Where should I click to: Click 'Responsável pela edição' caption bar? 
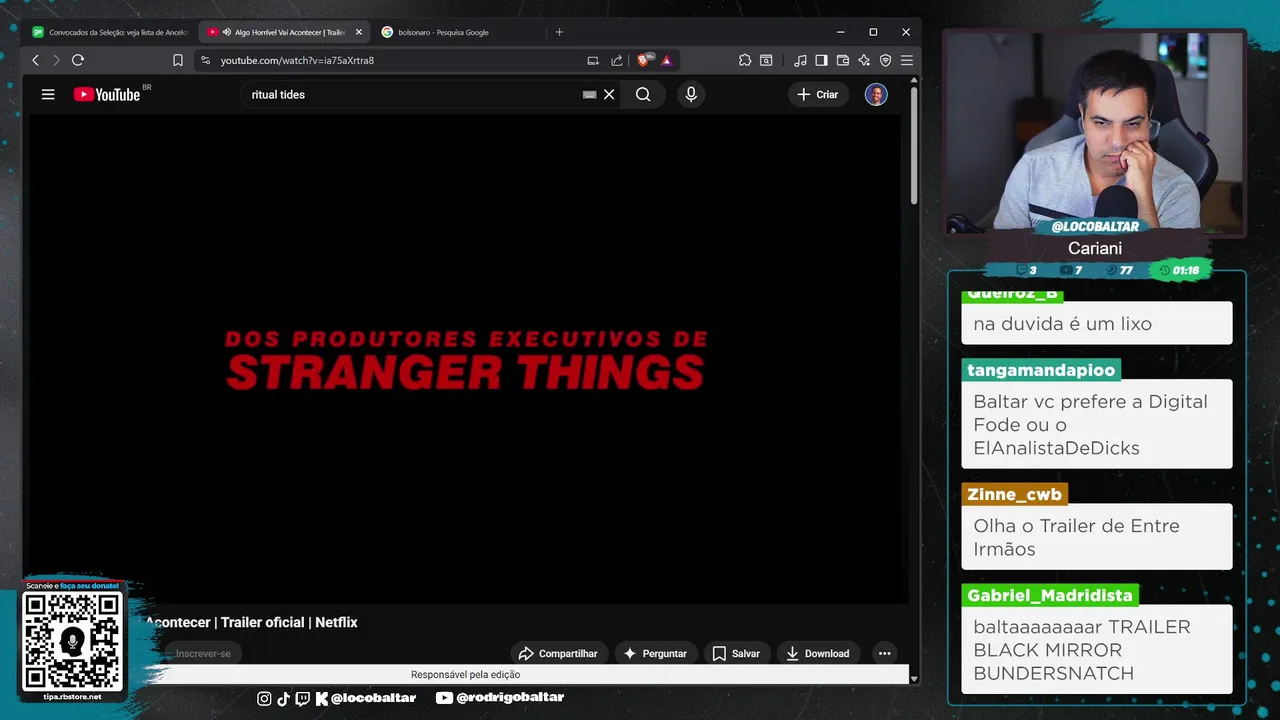pyautogui.click(x=465, y=675)
